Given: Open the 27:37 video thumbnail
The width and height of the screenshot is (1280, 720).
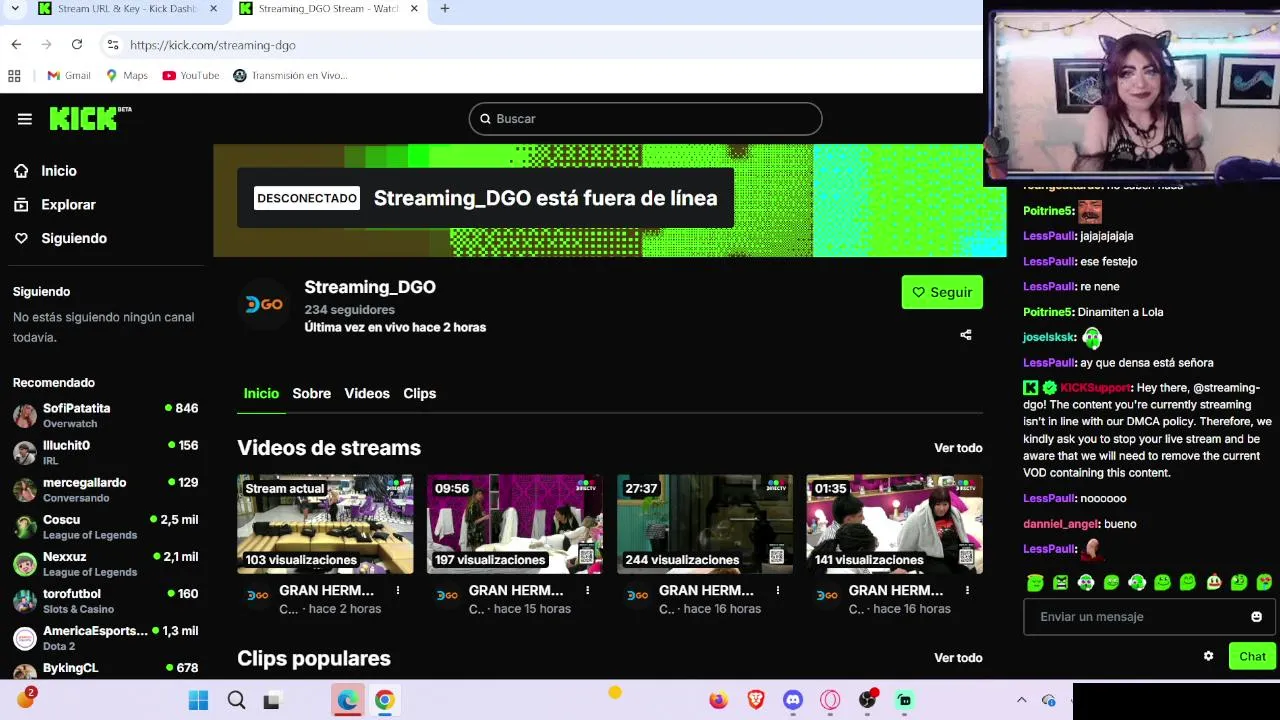Looking at the screenshot, I should [x=705, y=524].
